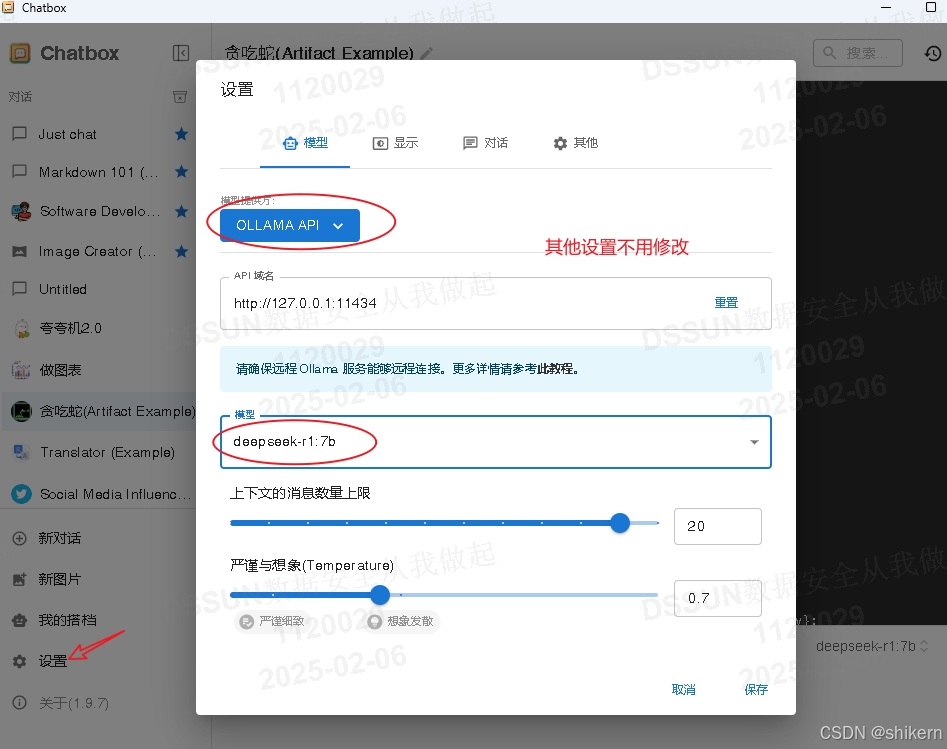Star the Markdown 101 conversation
Screen dimensions: 947x749
[181, 171]
